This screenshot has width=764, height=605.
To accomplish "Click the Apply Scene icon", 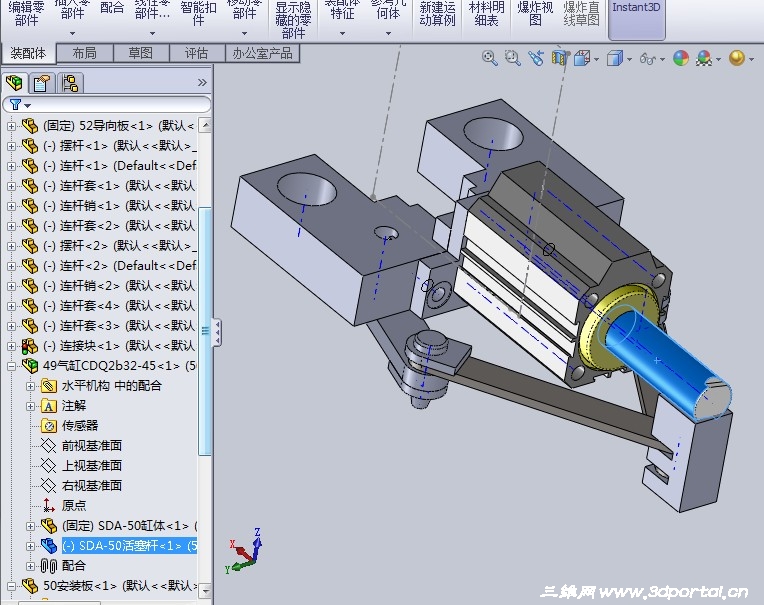I will 704,58.
